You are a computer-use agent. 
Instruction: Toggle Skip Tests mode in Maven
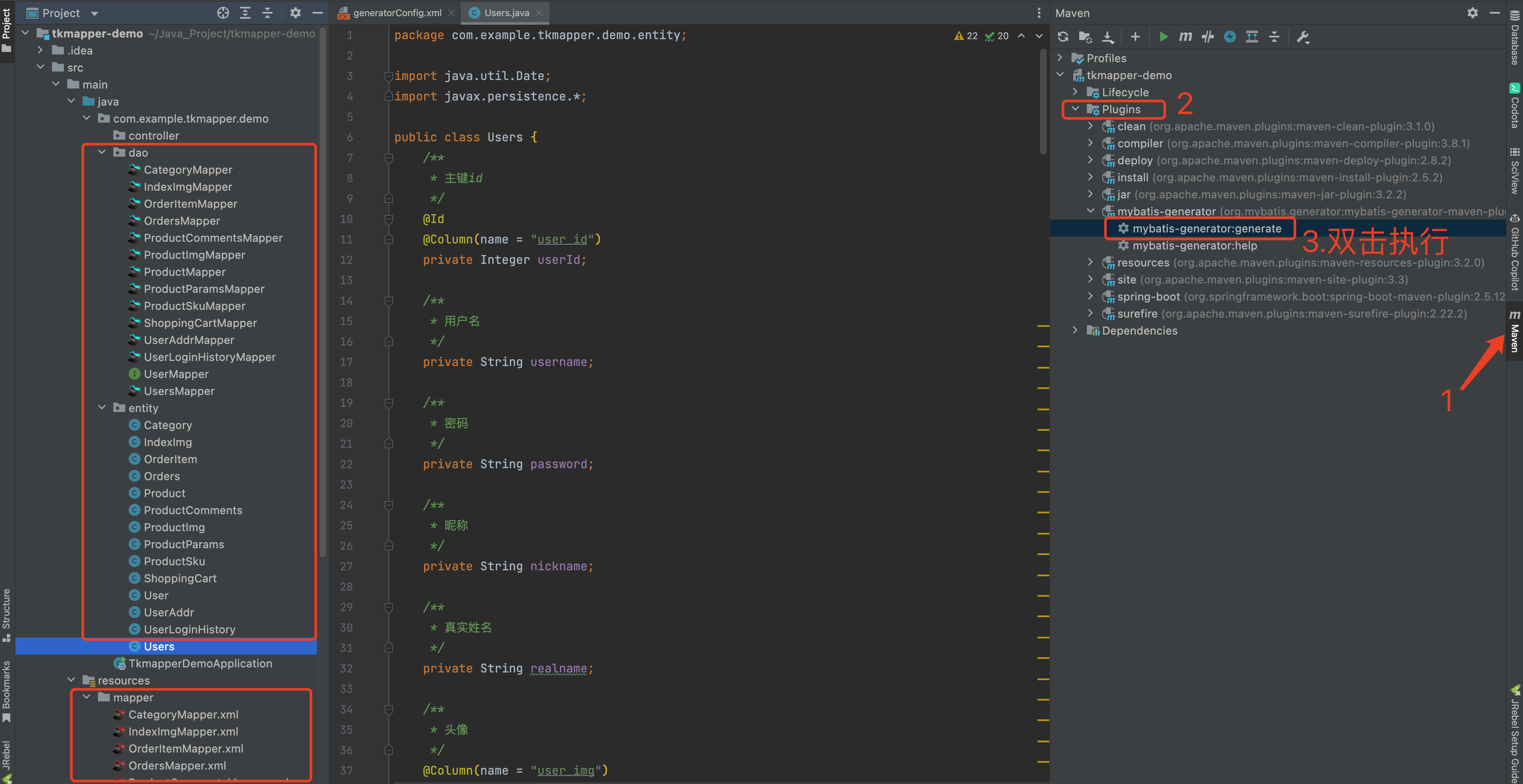coord(1230,37)
